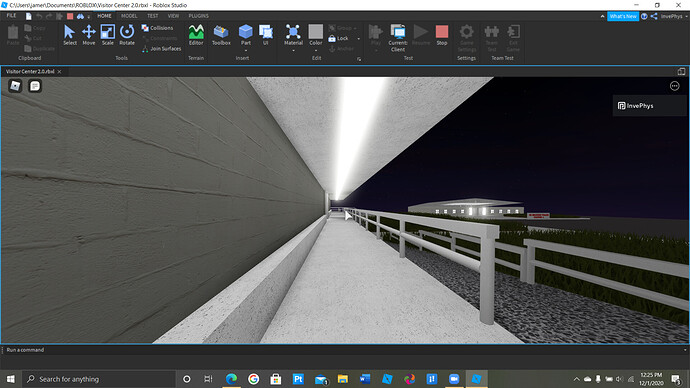Image resolution: width=690 pixels, height=388 pixels.
Task: Click the Stop test button
Action: click(442, 35)
